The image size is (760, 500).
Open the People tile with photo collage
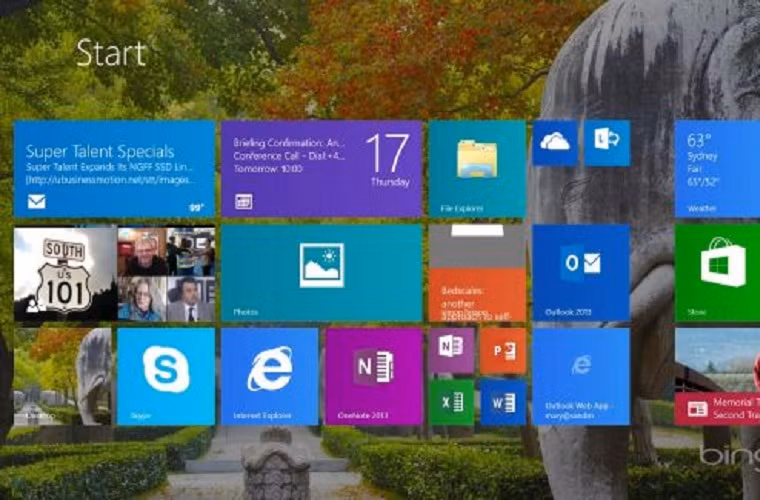coord(114,273)
